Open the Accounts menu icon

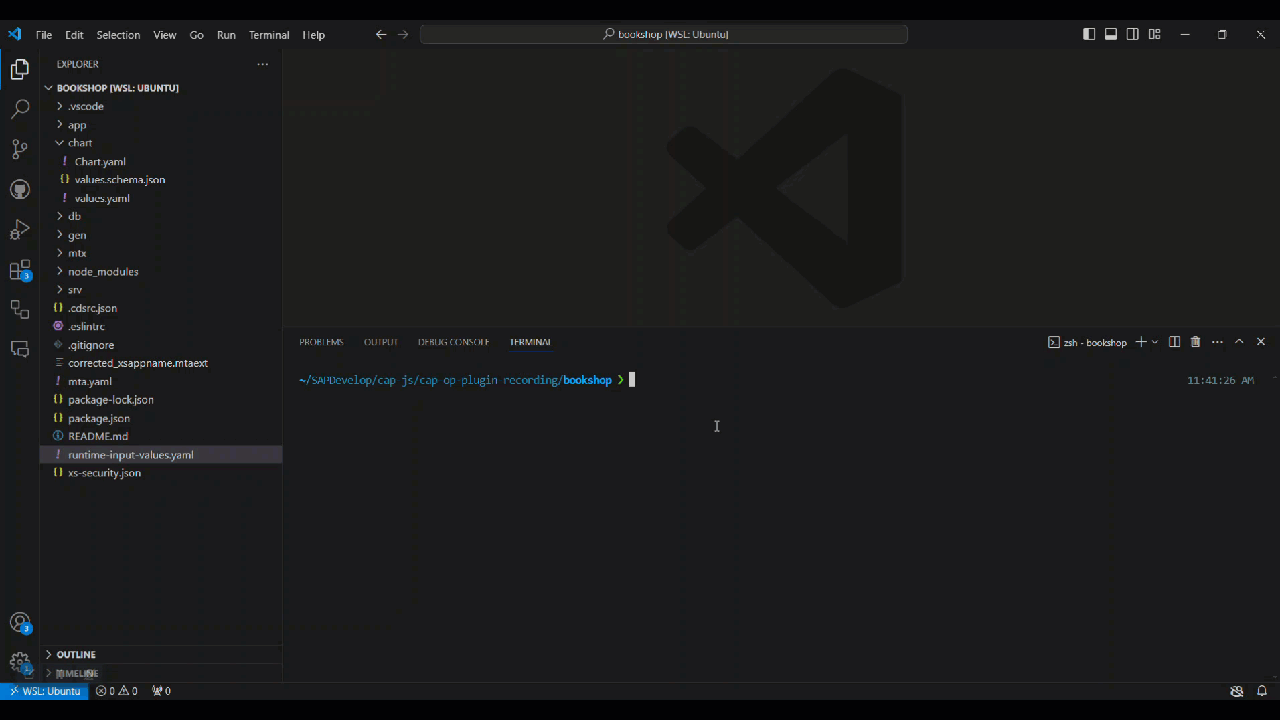pos(20,623)
